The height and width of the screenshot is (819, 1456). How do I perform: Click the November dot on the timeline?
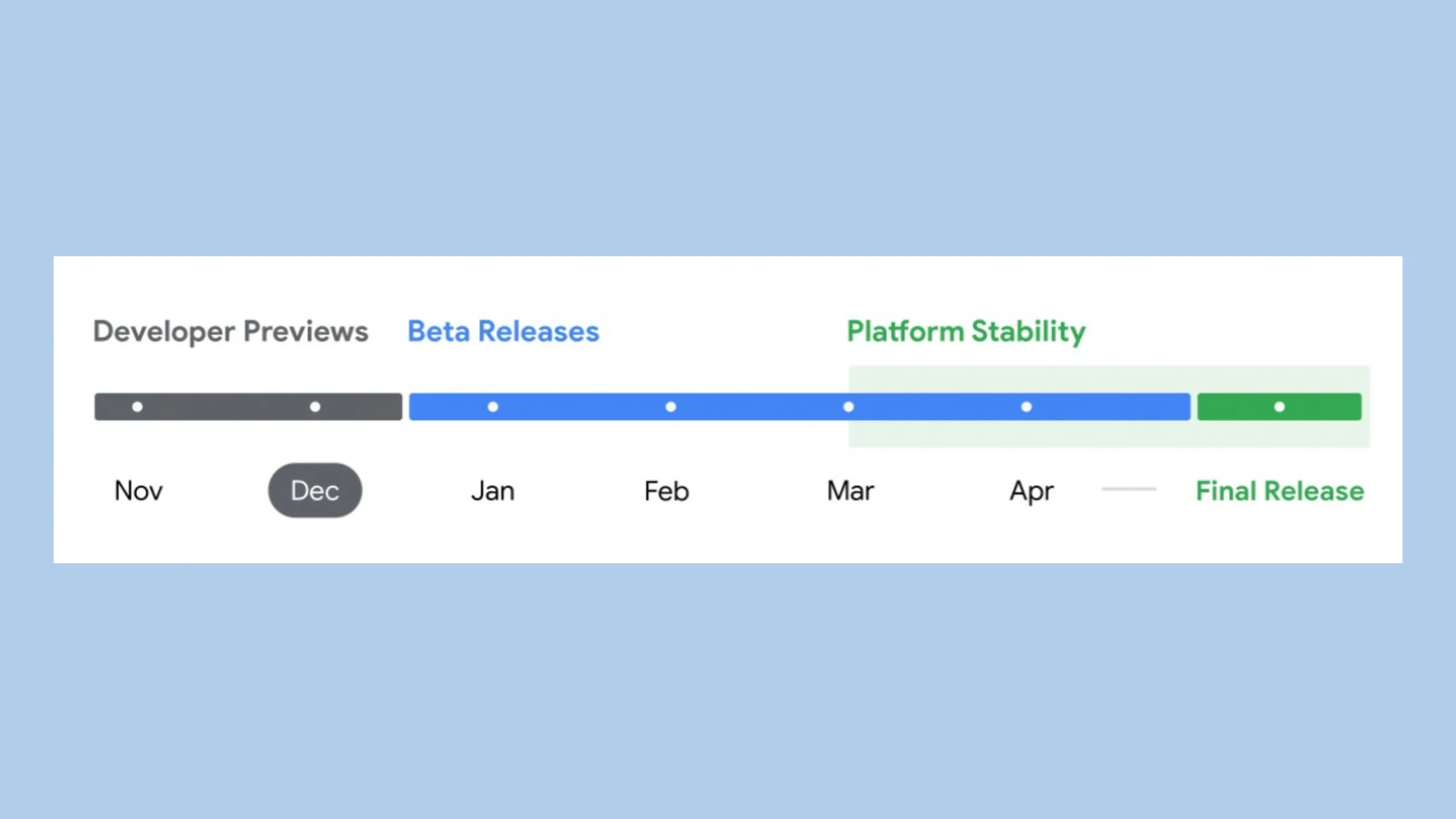137,407
